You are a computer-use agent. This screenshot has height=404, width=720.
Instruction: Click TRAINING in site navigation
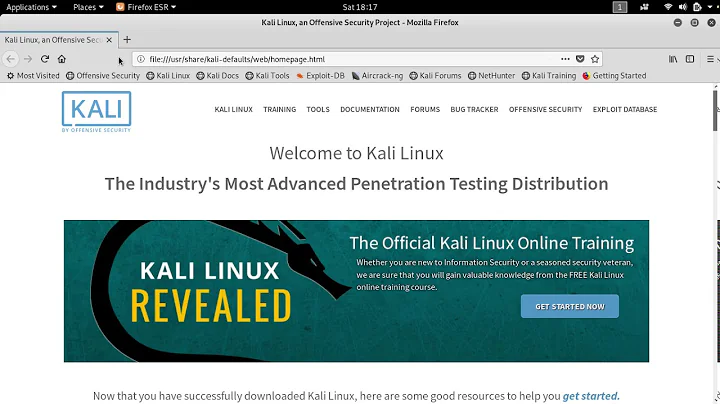click(280, 109)
